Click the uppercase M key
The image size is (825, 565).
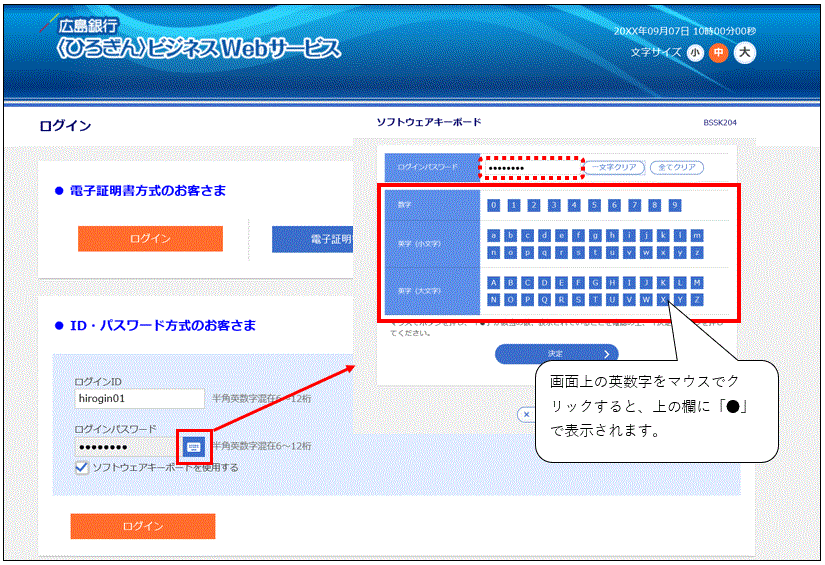pyautogui.click(x=697, y=283)
